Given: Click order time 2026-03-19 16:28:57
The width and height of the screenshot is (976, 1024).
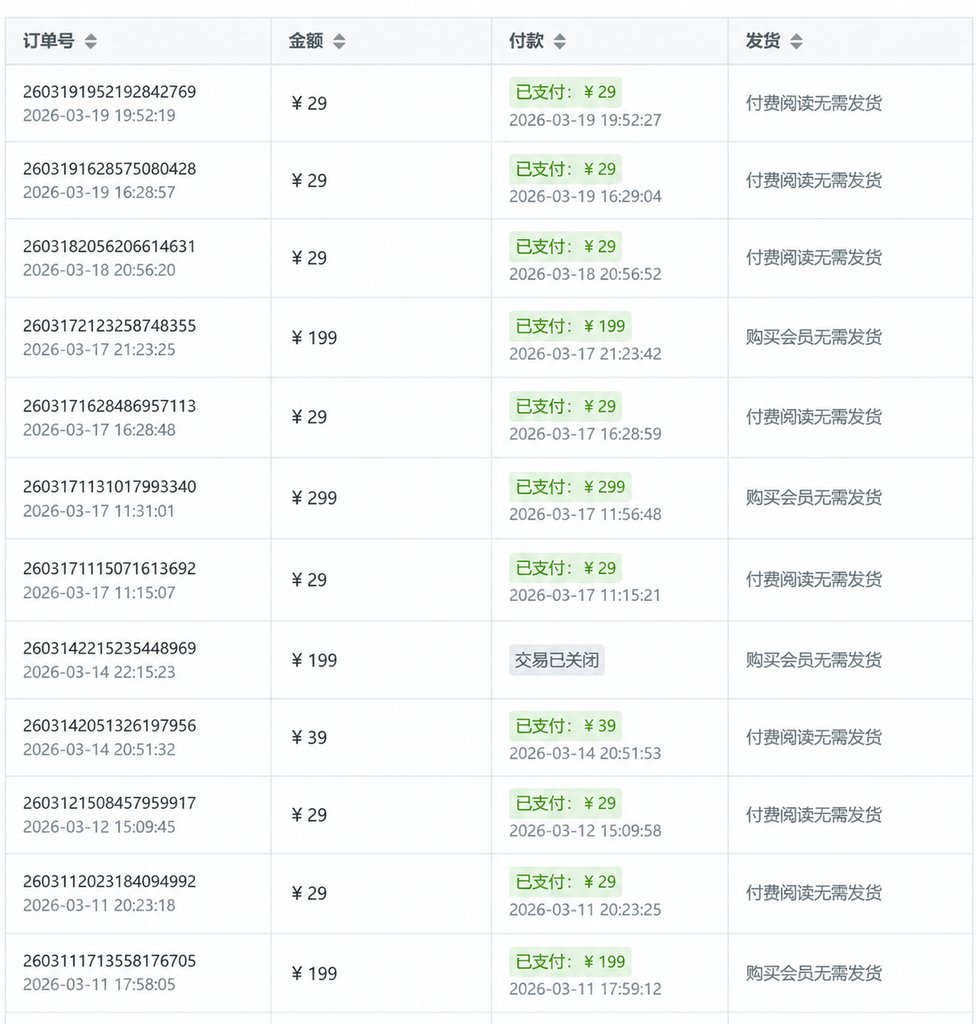Looking at the screenshot, I should tap(99, 193).
